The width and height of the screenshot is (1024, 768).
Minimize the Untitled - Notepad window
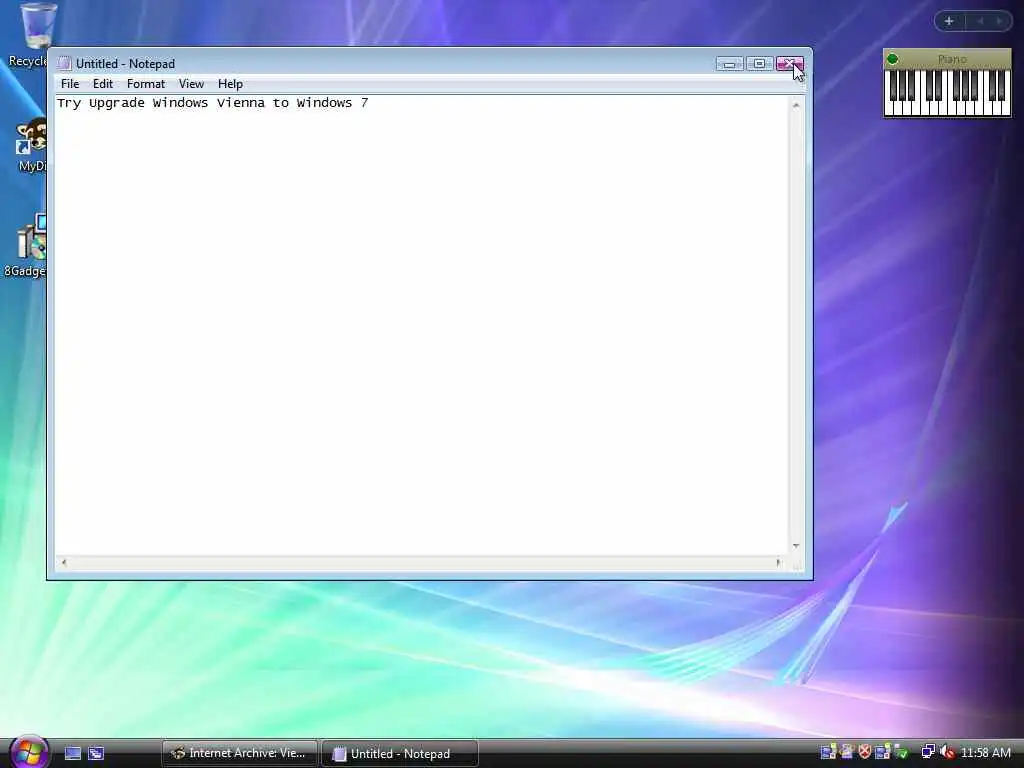(729, 63)
